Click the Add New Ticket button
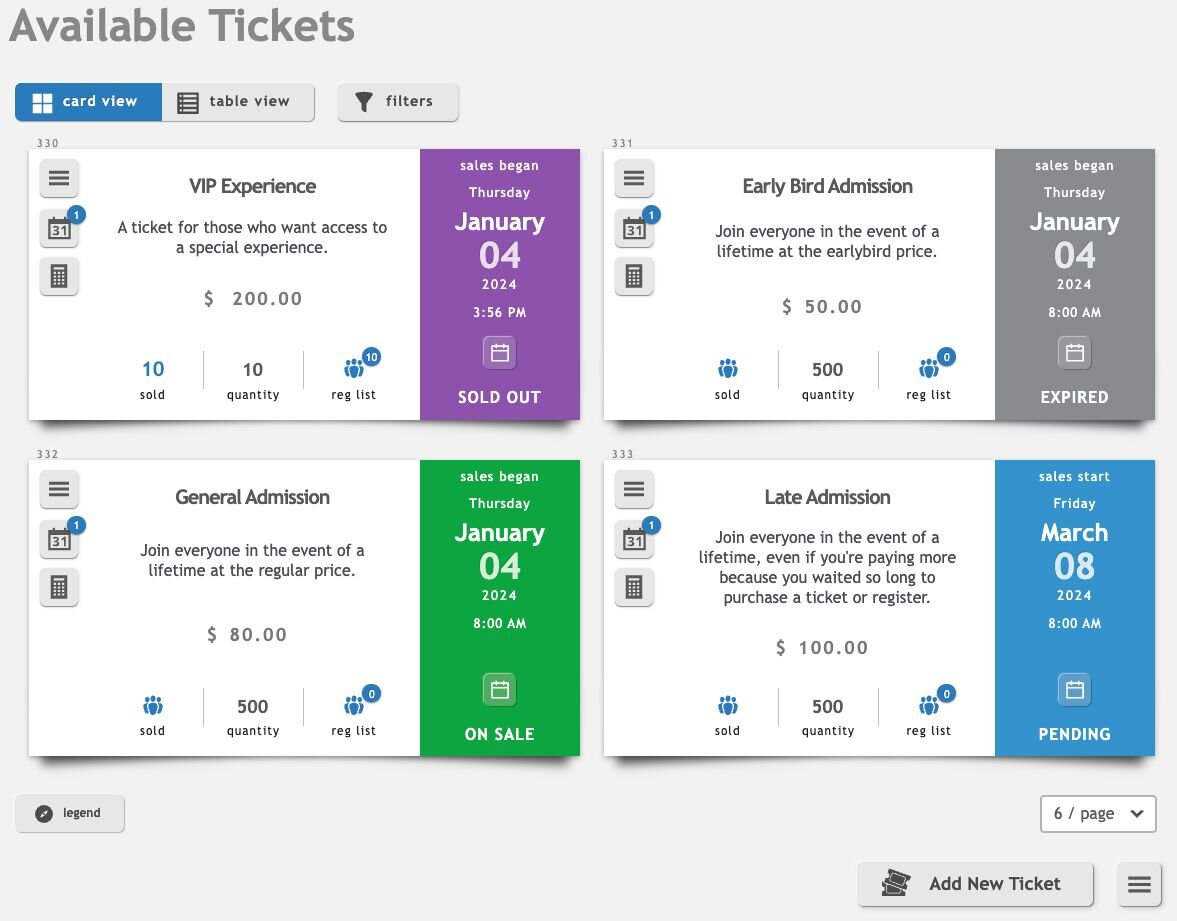The height and width of the screenshot is (921, 1177). click(x=975, y=885)
